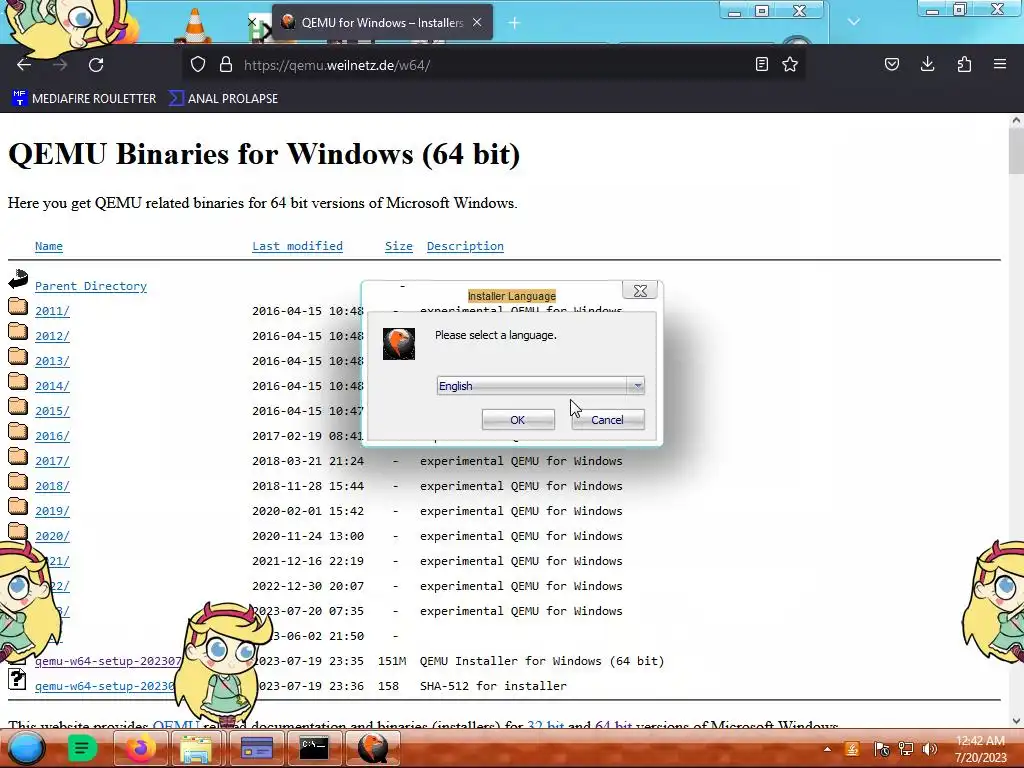Viewport: 1024px width, 768px height.
Task: Open the taskbar clock and date
Action: (x=980, y=749)
